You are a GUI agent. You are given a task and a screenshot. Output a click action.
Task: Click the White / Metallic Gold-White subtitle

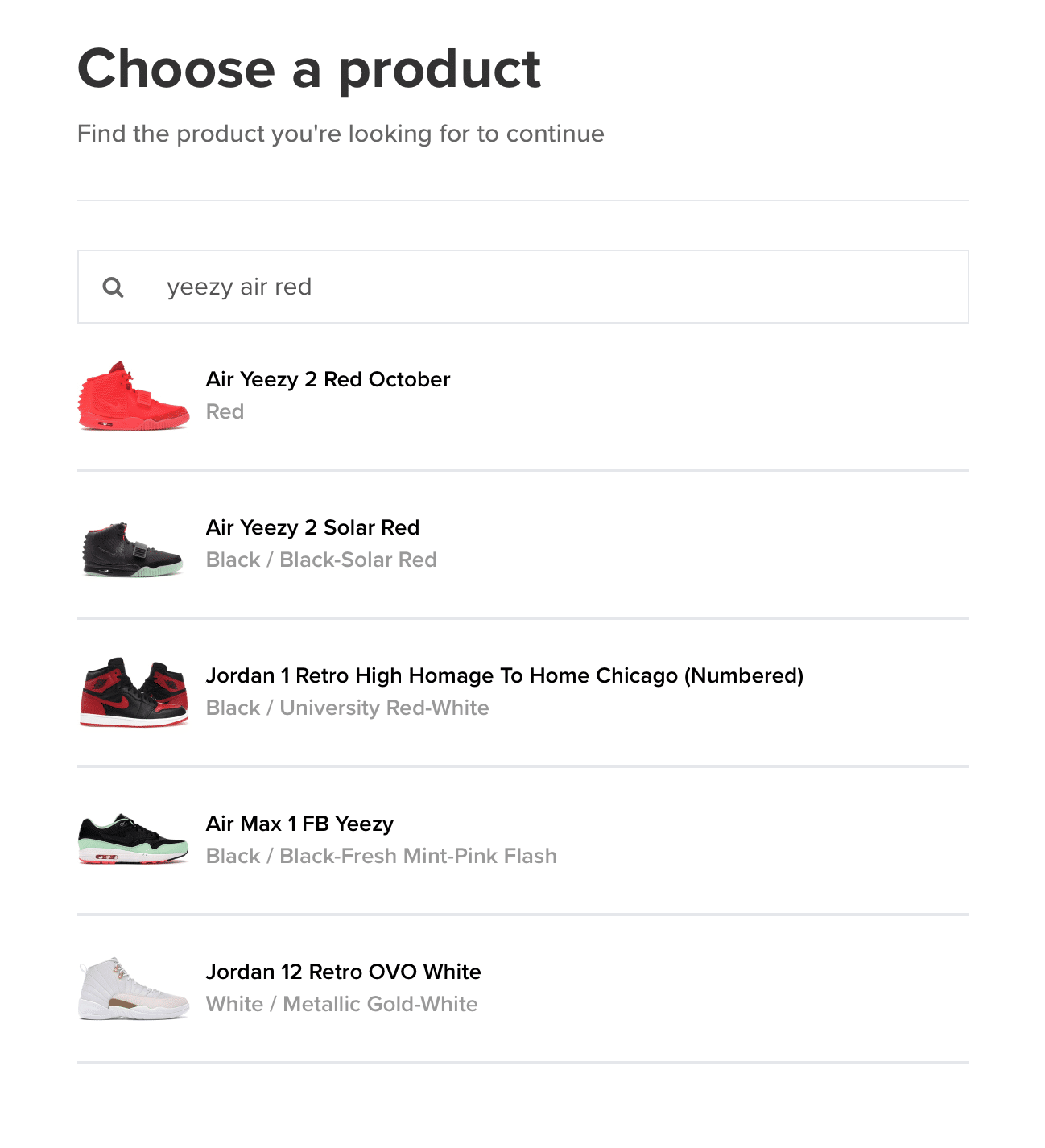pos(342,1004)
